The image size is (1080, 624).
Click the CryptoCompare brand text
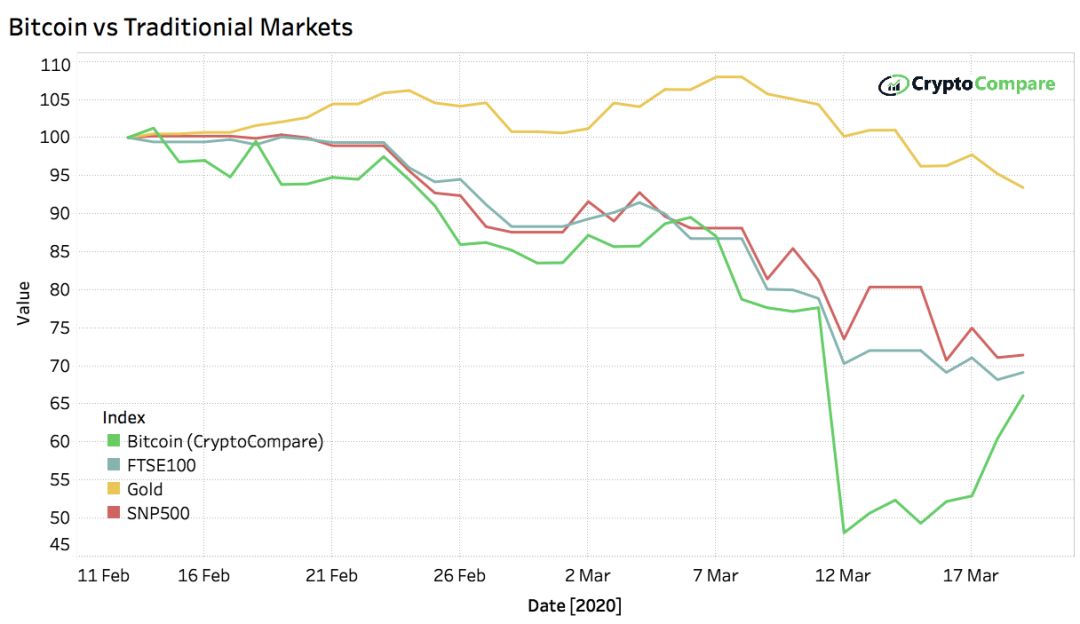983,85
